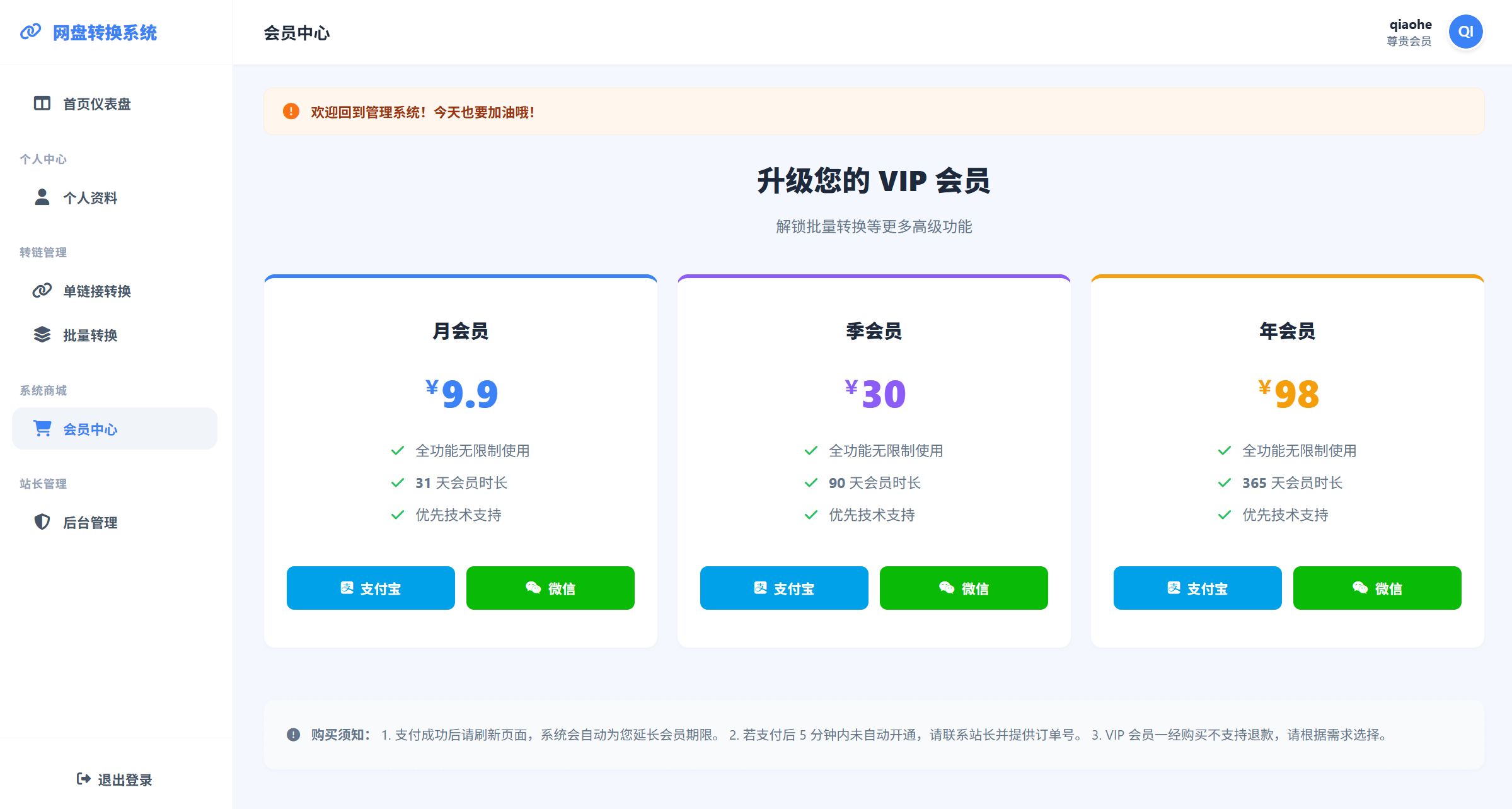Click the shopping cart icon for 会员中心
The image size is (1512, 809).
click(x=42, y=429)
